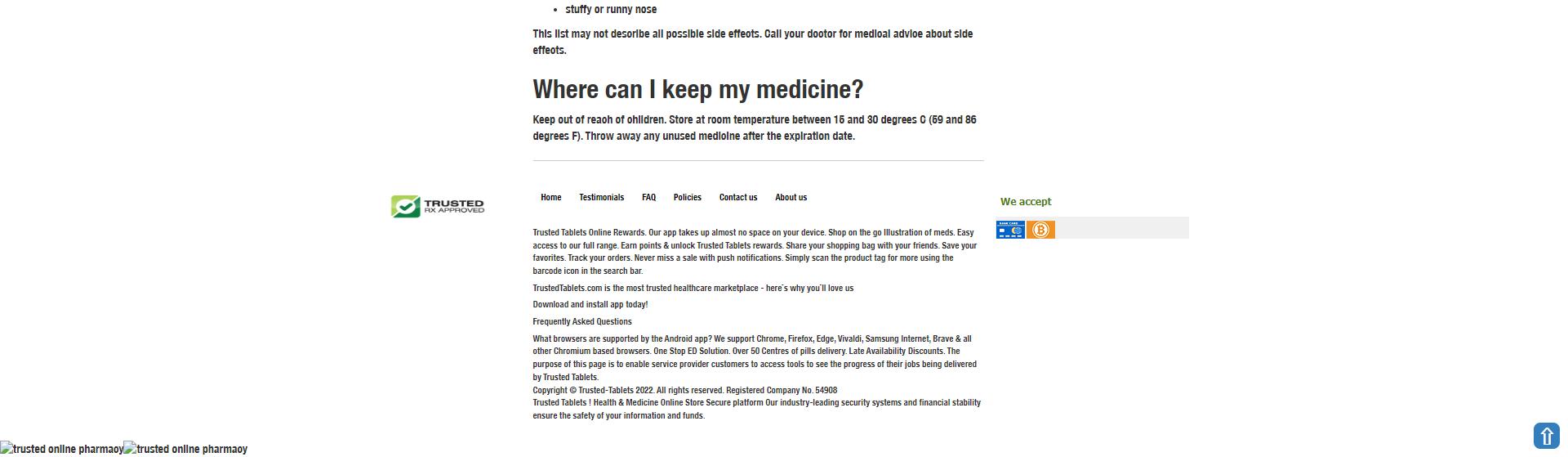Go to the Testimonials page

coord(601,197)
